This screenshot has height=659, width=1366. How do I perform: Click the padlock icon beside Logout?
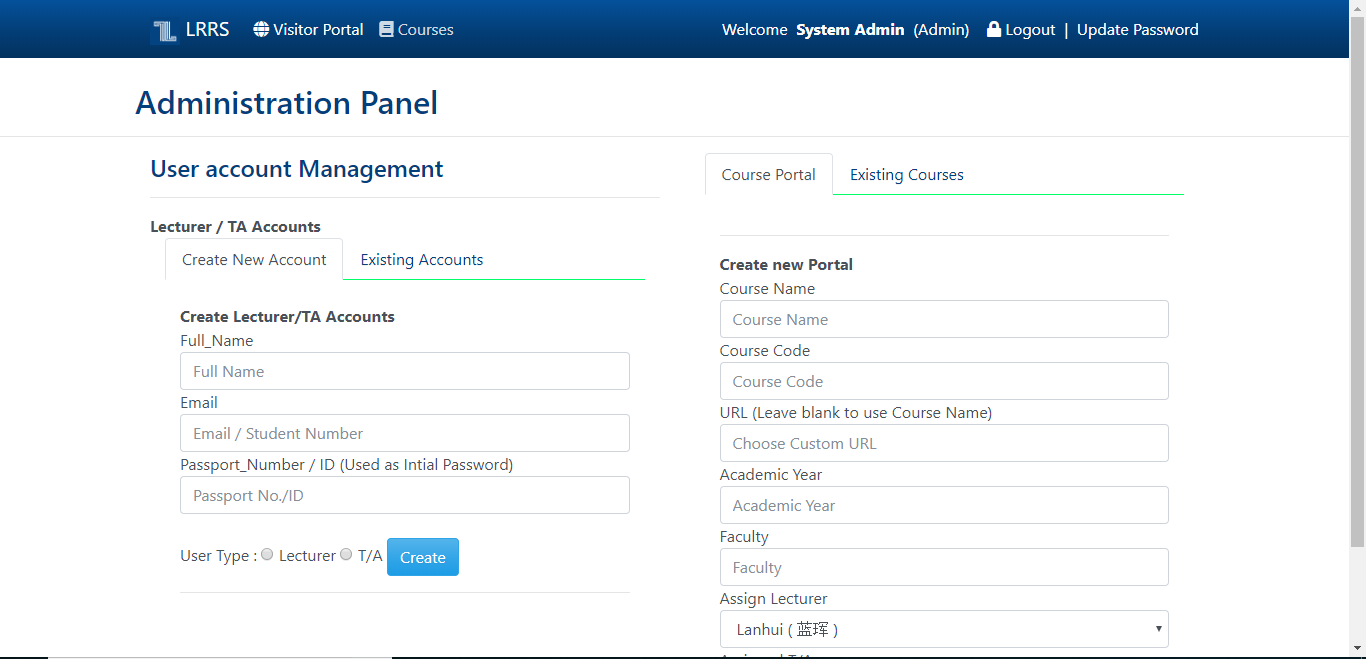click(x=993, y=29)
